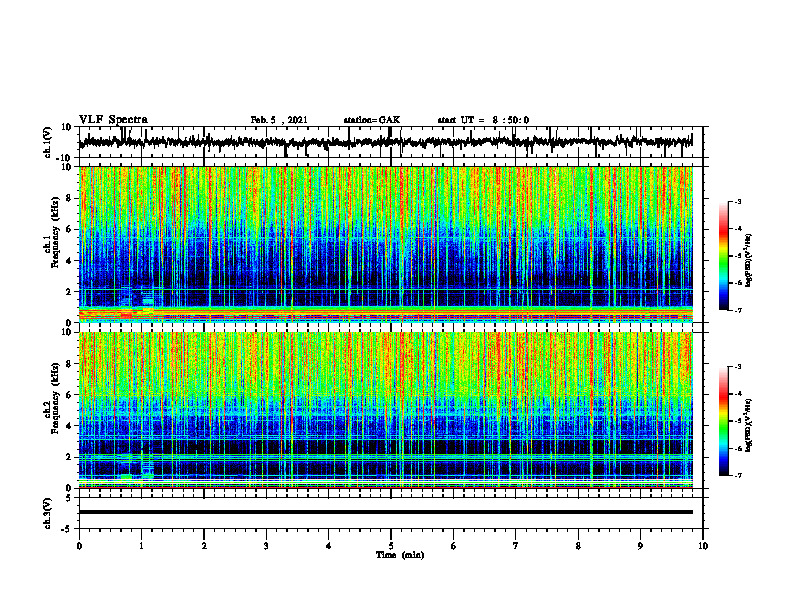Click the 'ch.1(V)' waveform axis label
This screenshot has height=612, width=792.
(48, 142)
